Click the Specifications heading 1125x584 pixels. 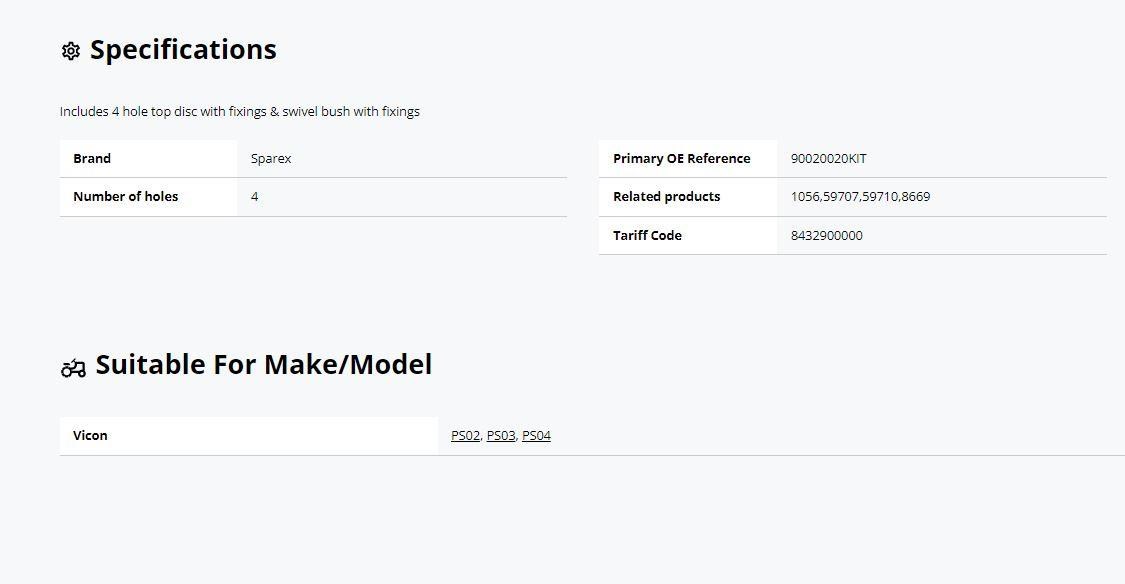pos(183,50)
